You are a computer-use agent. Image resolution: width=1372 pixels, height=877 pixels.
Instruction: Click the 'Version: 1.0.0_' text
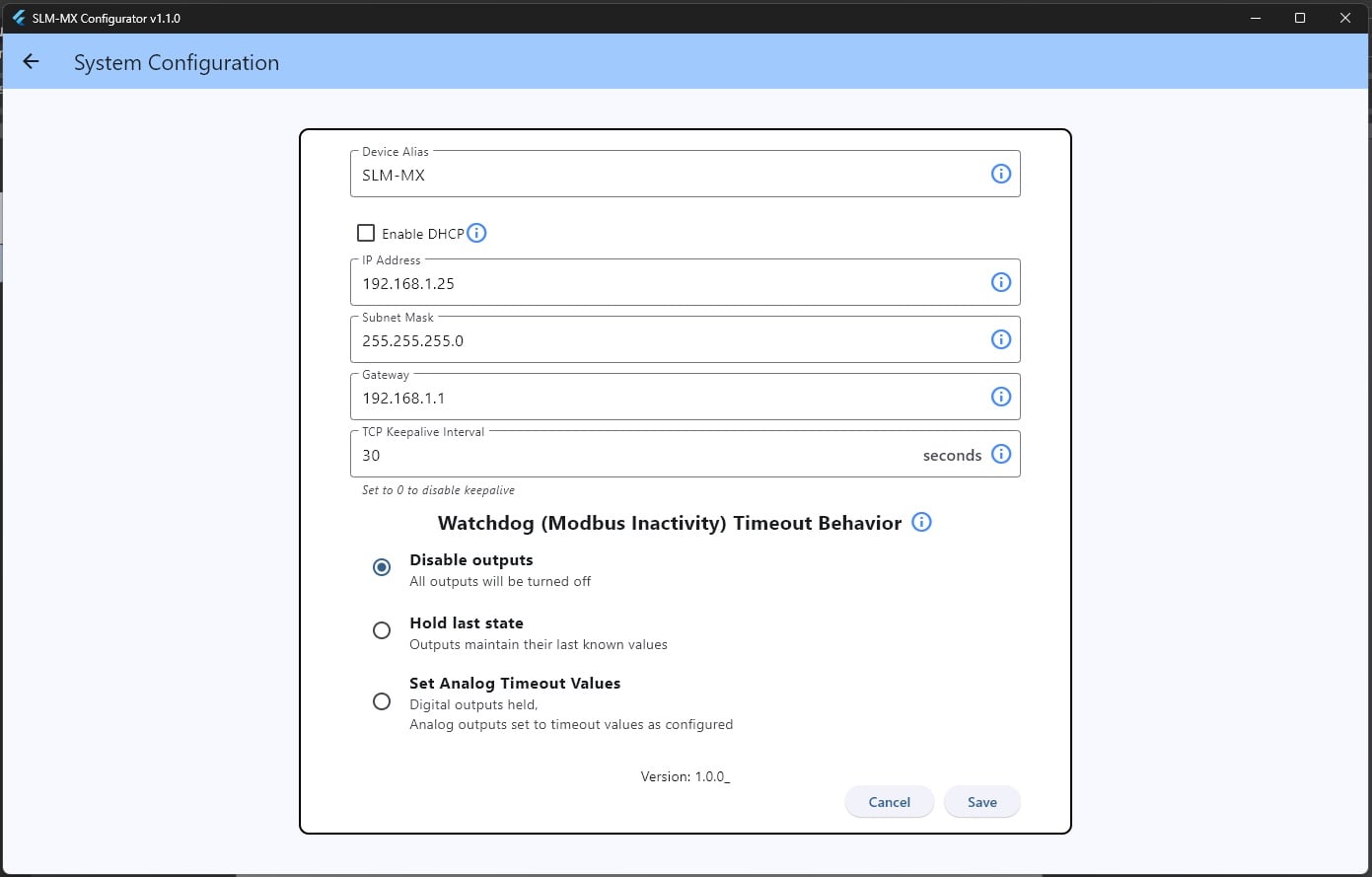coord(686,776)
